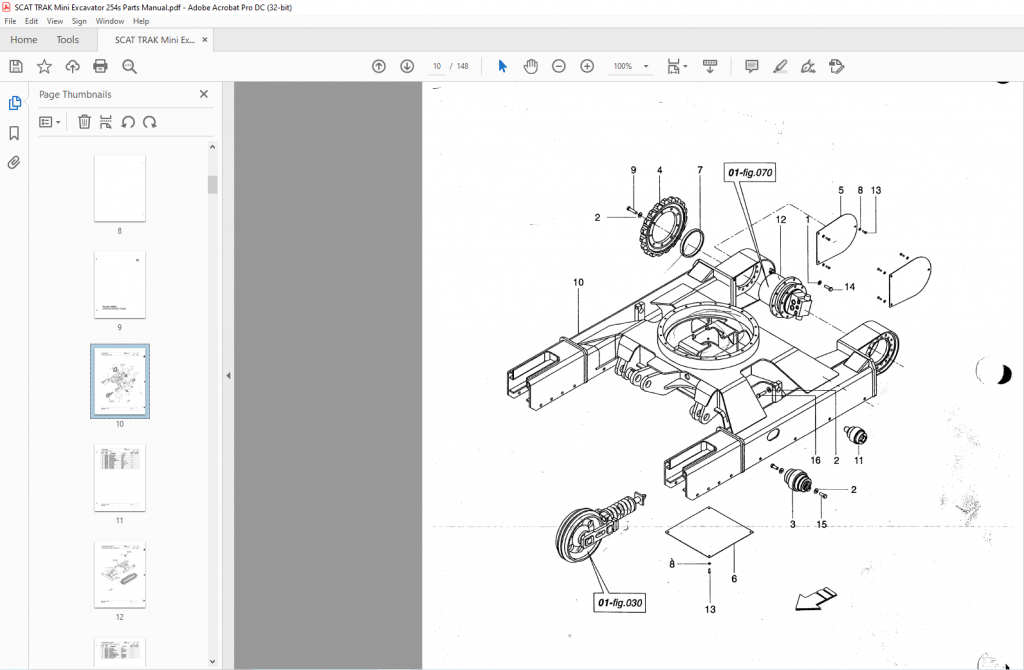Click the 01-fig.070 reference label
Viewport: 1024px width, 670px height.
tap(750, 172)
